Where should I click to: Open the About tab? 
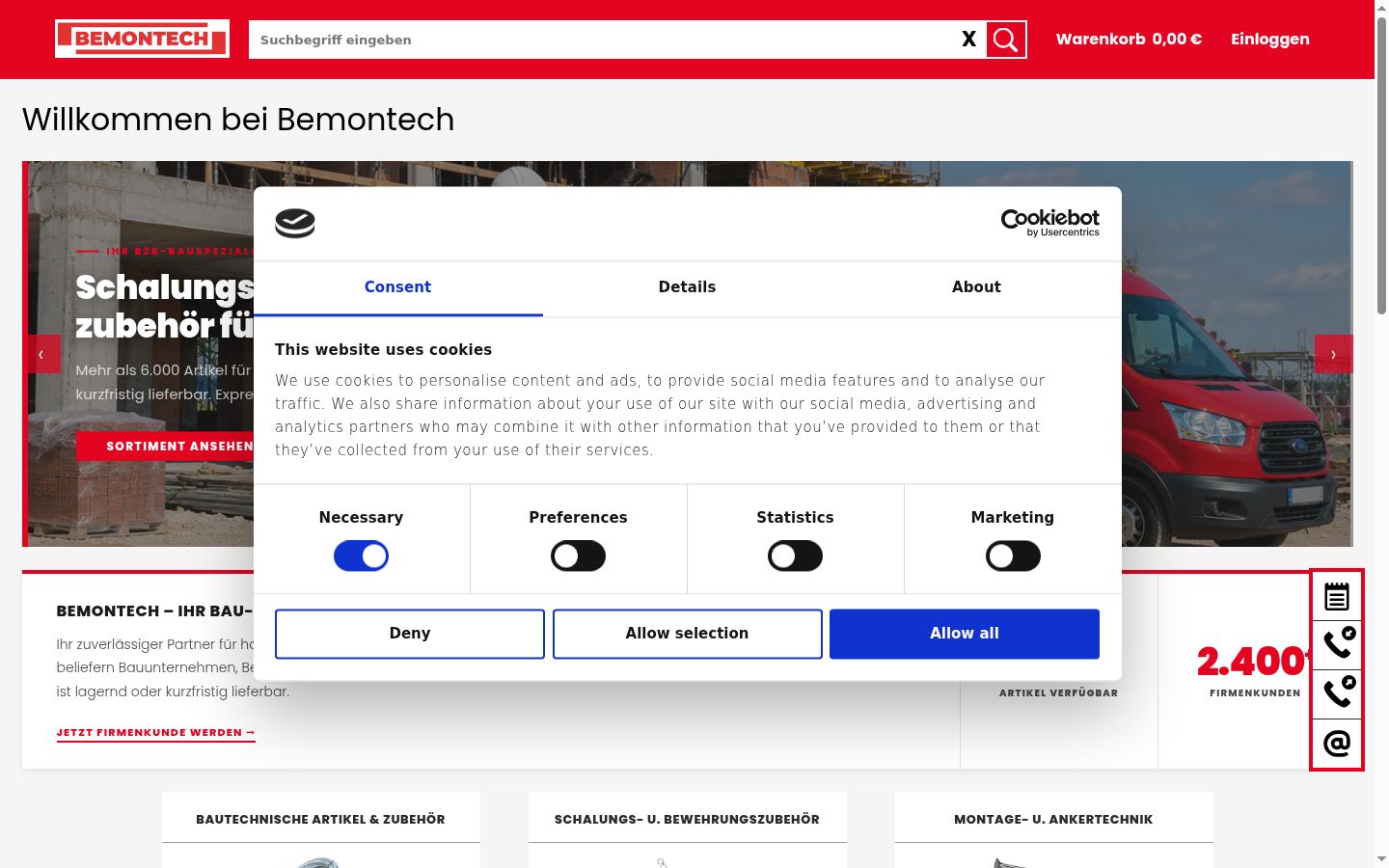976,287
